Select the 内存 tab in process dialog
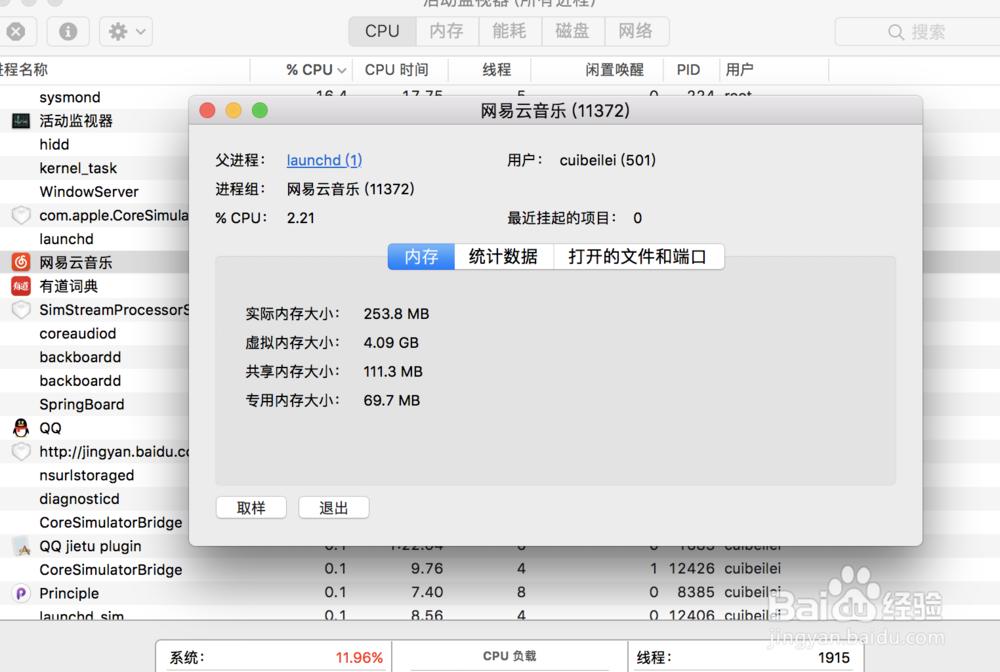 (421, 256)
